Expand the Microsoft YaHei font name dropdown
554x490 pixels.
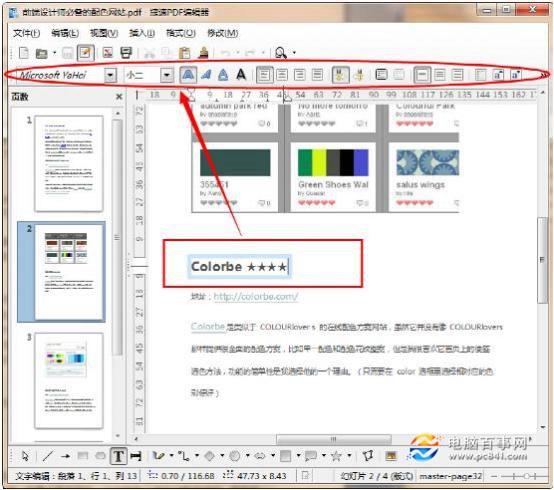110,75
